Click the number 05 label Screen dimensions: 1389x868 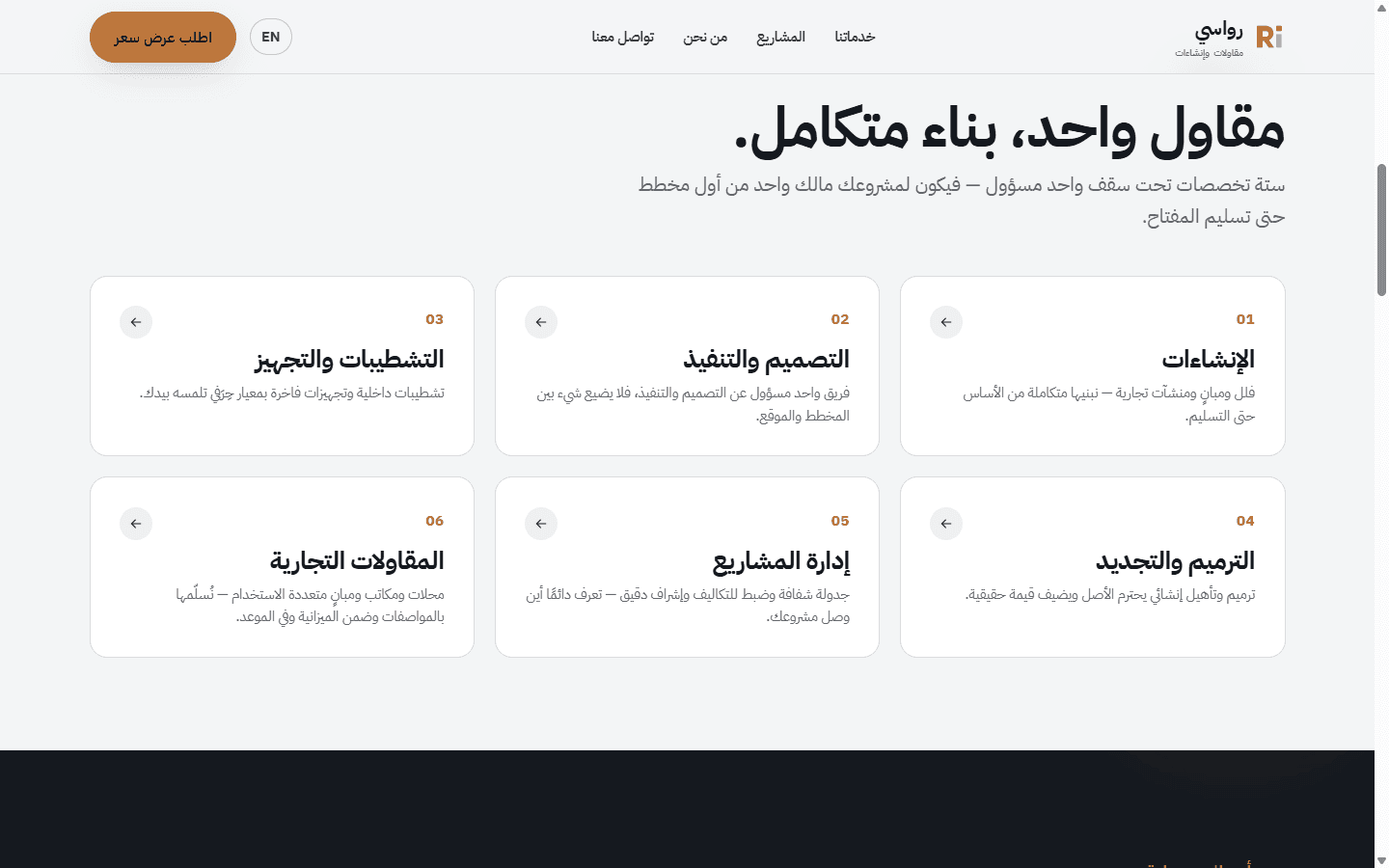click(x=840, y=521)
